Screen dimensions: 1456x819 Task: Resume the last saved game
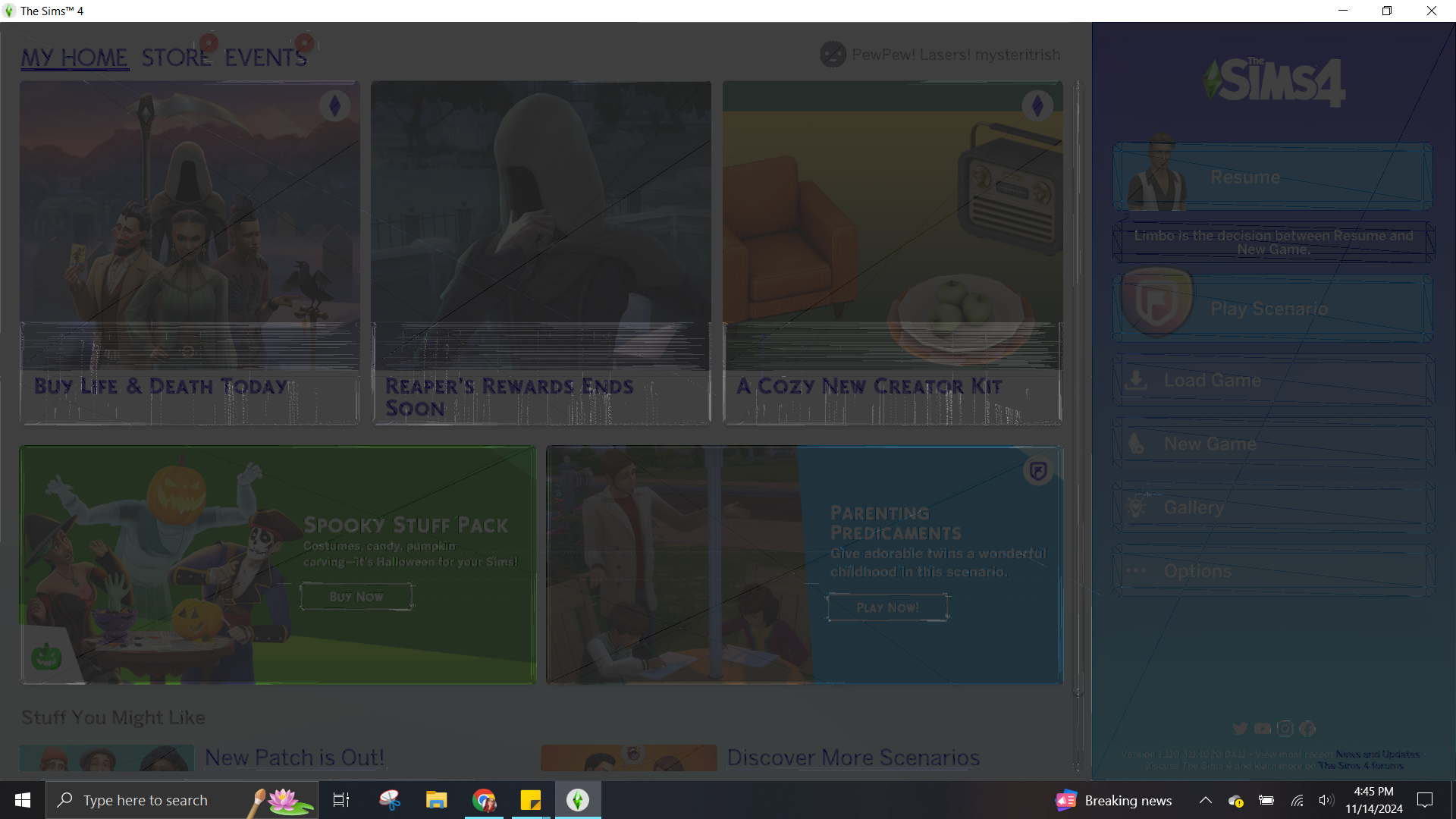point(1273,177)
